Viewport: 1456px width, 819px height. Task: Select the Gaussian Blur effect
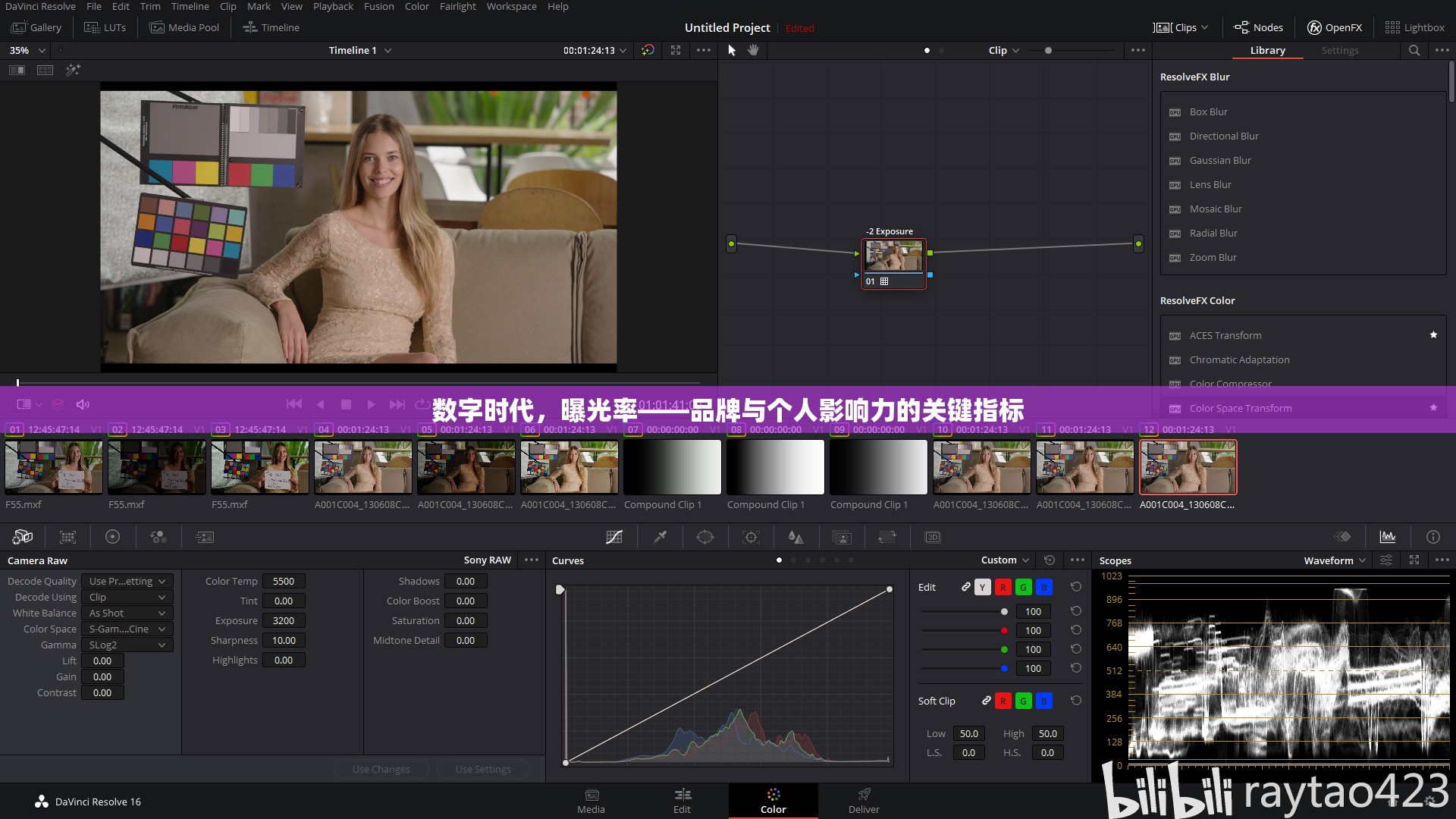[x=1220, y=160]
